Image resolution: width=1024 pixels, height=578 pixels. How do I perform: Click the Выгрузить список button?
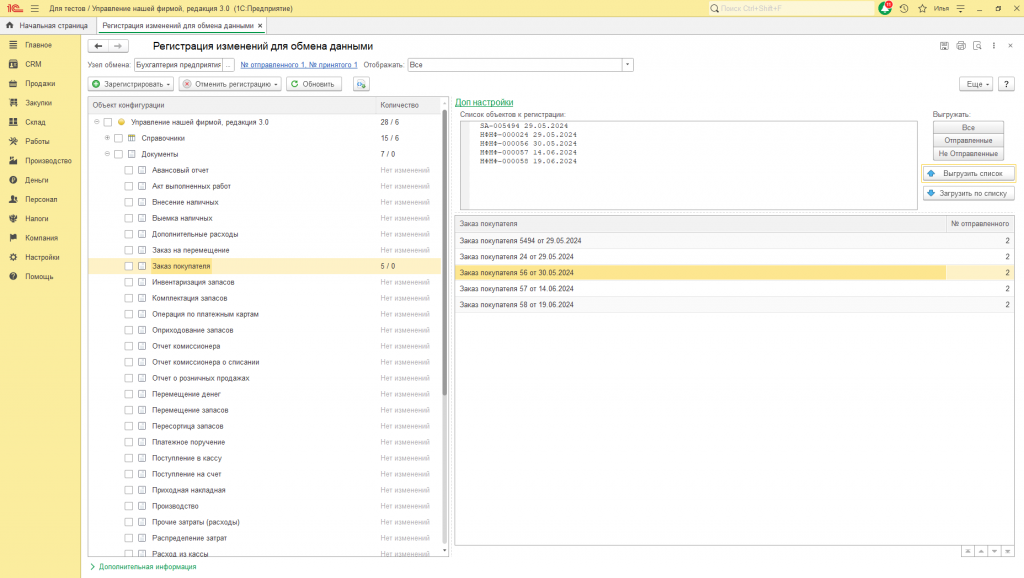coord(968,174)
